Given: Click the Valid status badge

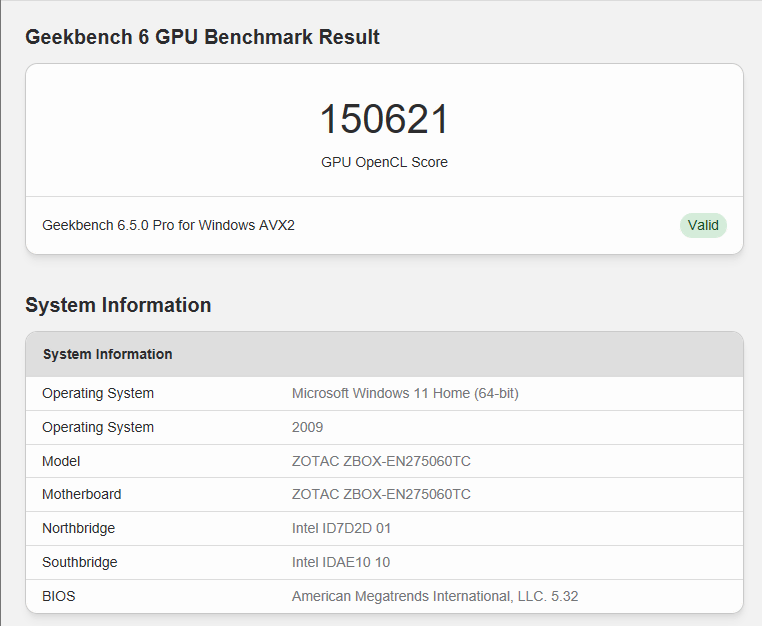Looking at the screenshot, I should (x=702, y=225).
